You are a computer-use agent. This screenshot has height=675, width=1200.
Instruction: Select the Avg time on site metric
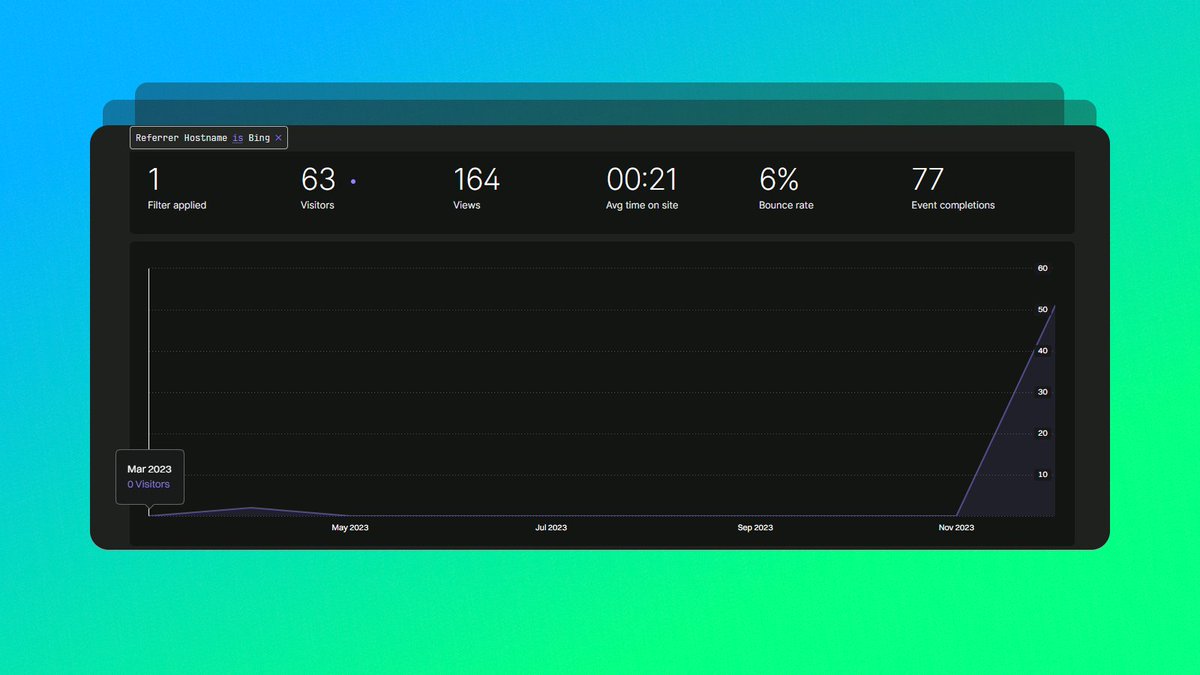642,189
